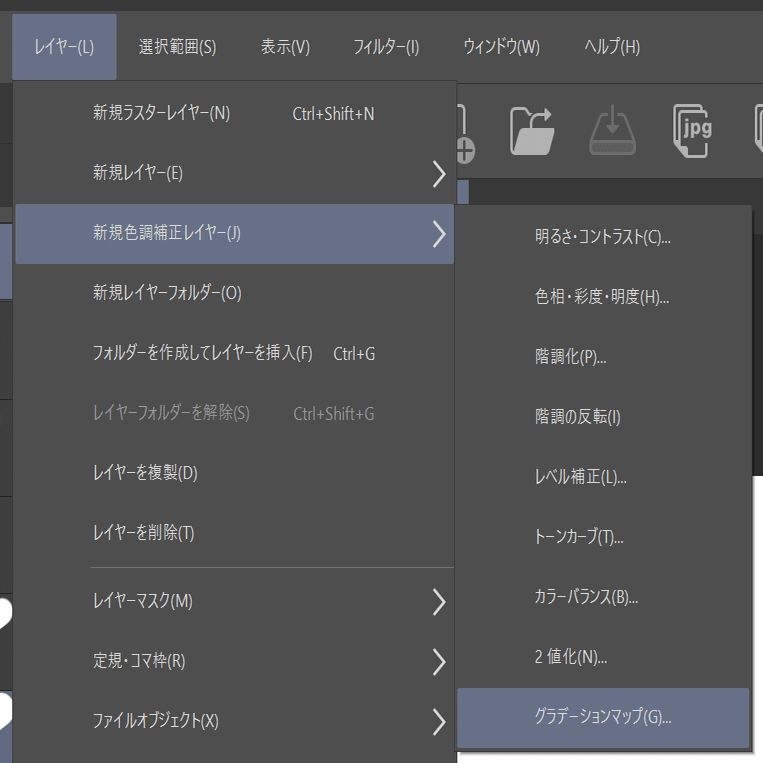Expand the 定規・コマ枠(R) submenu arrow
This screenshot has width=763, height=763.
439,662
